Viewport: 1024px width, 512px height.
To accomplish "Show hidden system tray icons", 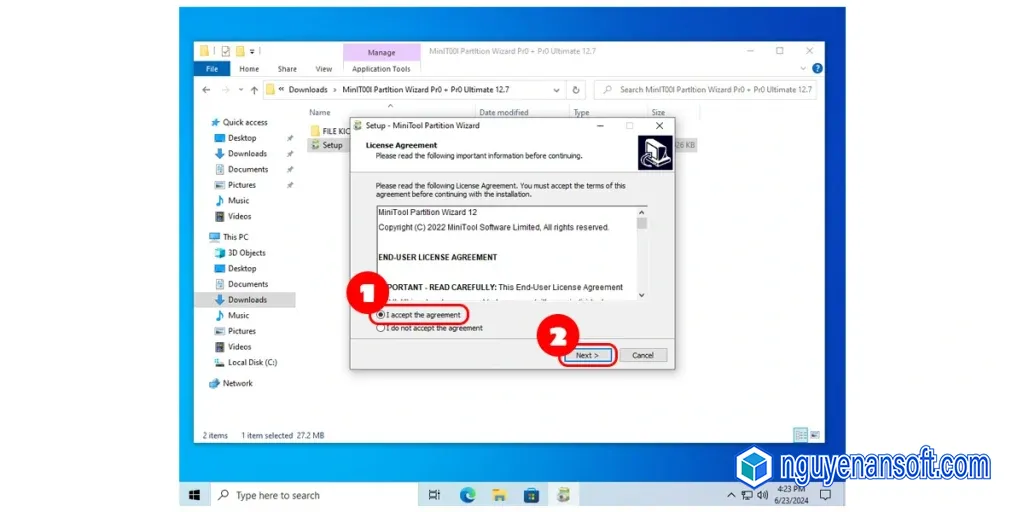I will (x=731, y=495).
